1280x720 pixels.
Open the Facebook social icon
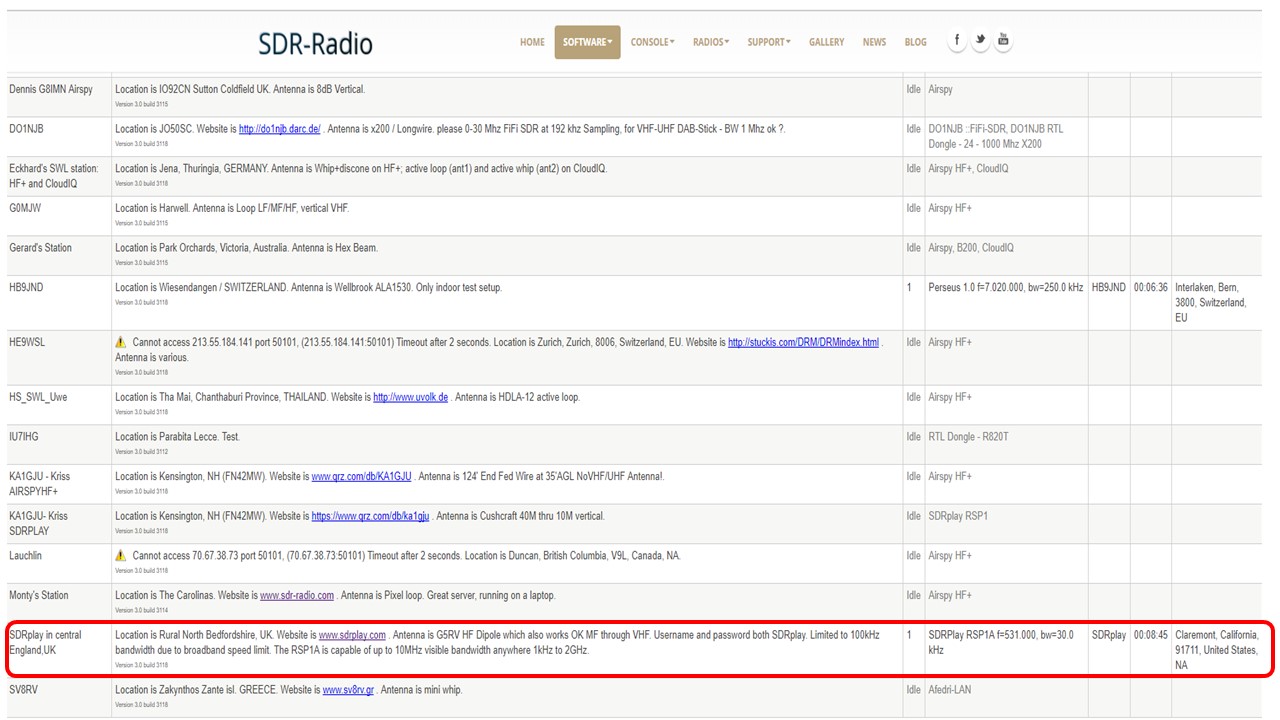click(957, 41)
